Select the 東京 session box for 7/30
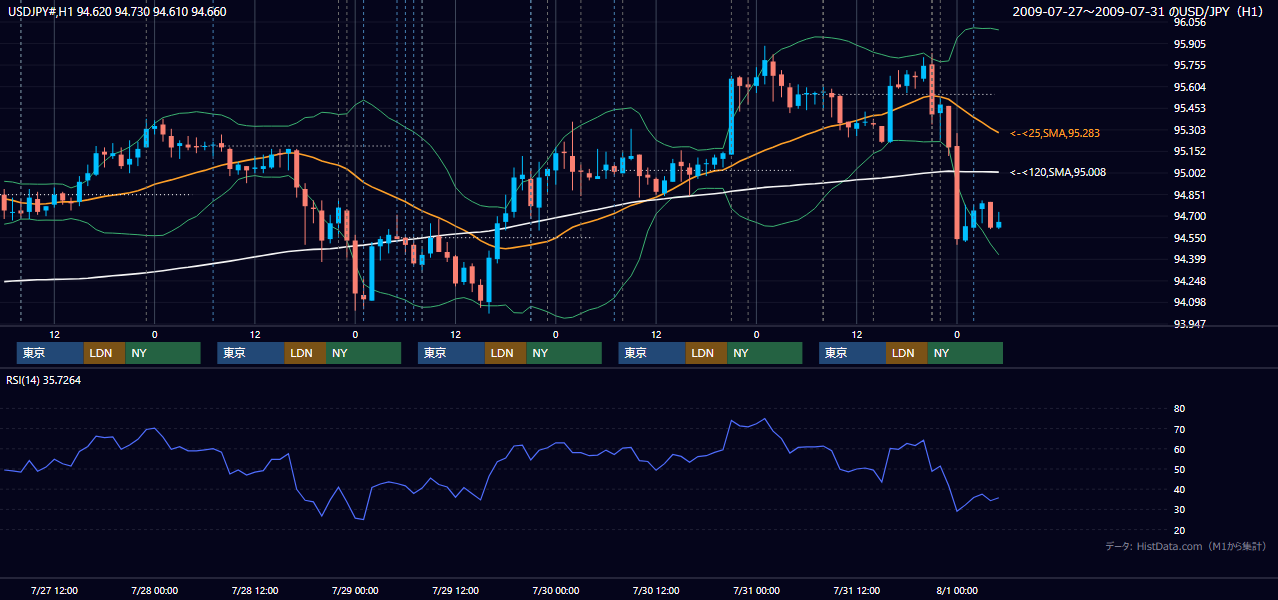1278x600 pixels. pyautogui.click(x=652, y=353)
